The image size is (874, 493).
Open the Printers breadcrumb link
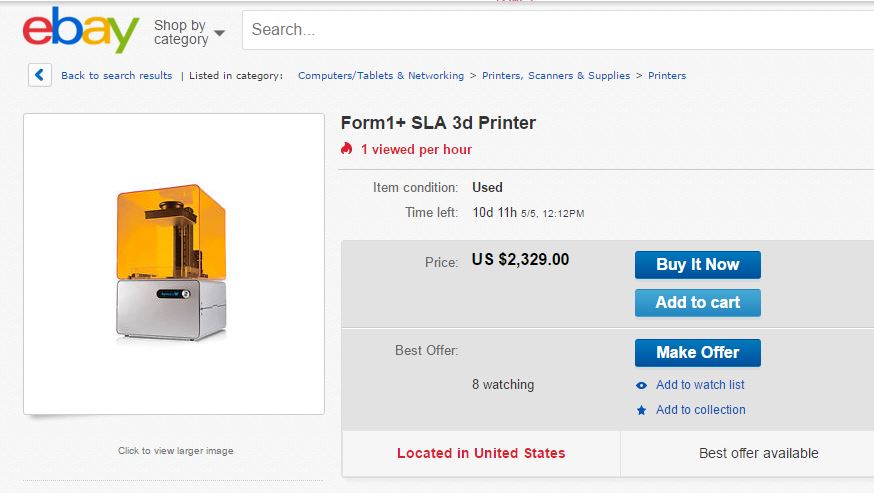pyautogui.click(x=667, y=76)
